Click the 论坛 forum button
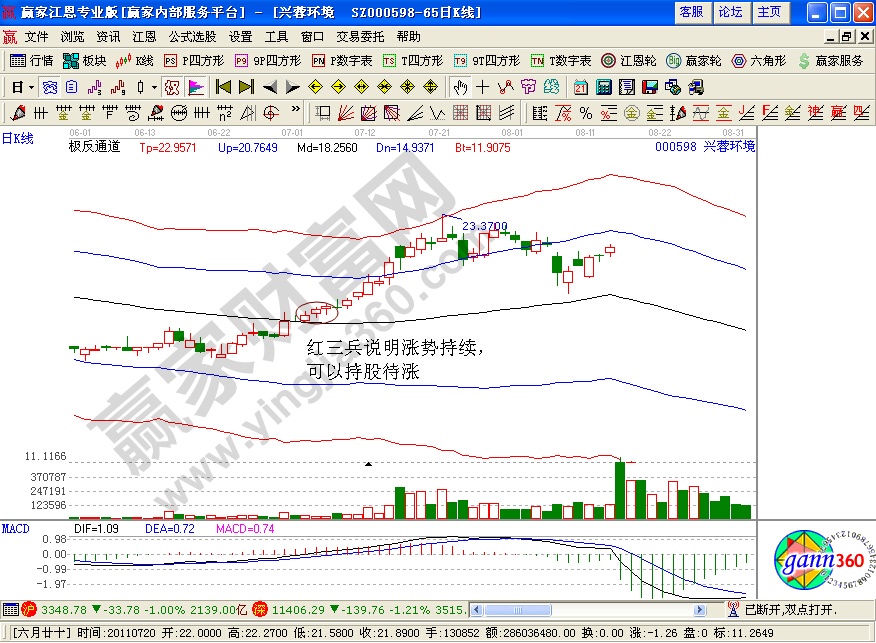 pos(730,12)
